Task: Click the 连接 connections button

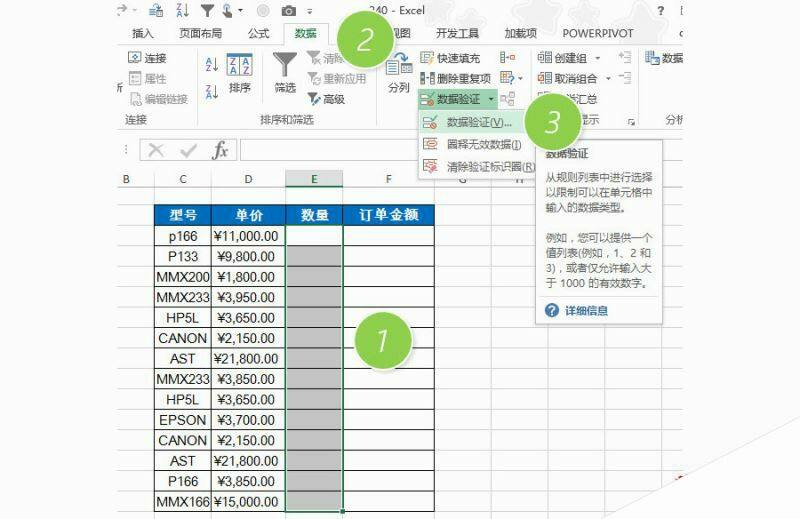Action: [x=147, y=58]
